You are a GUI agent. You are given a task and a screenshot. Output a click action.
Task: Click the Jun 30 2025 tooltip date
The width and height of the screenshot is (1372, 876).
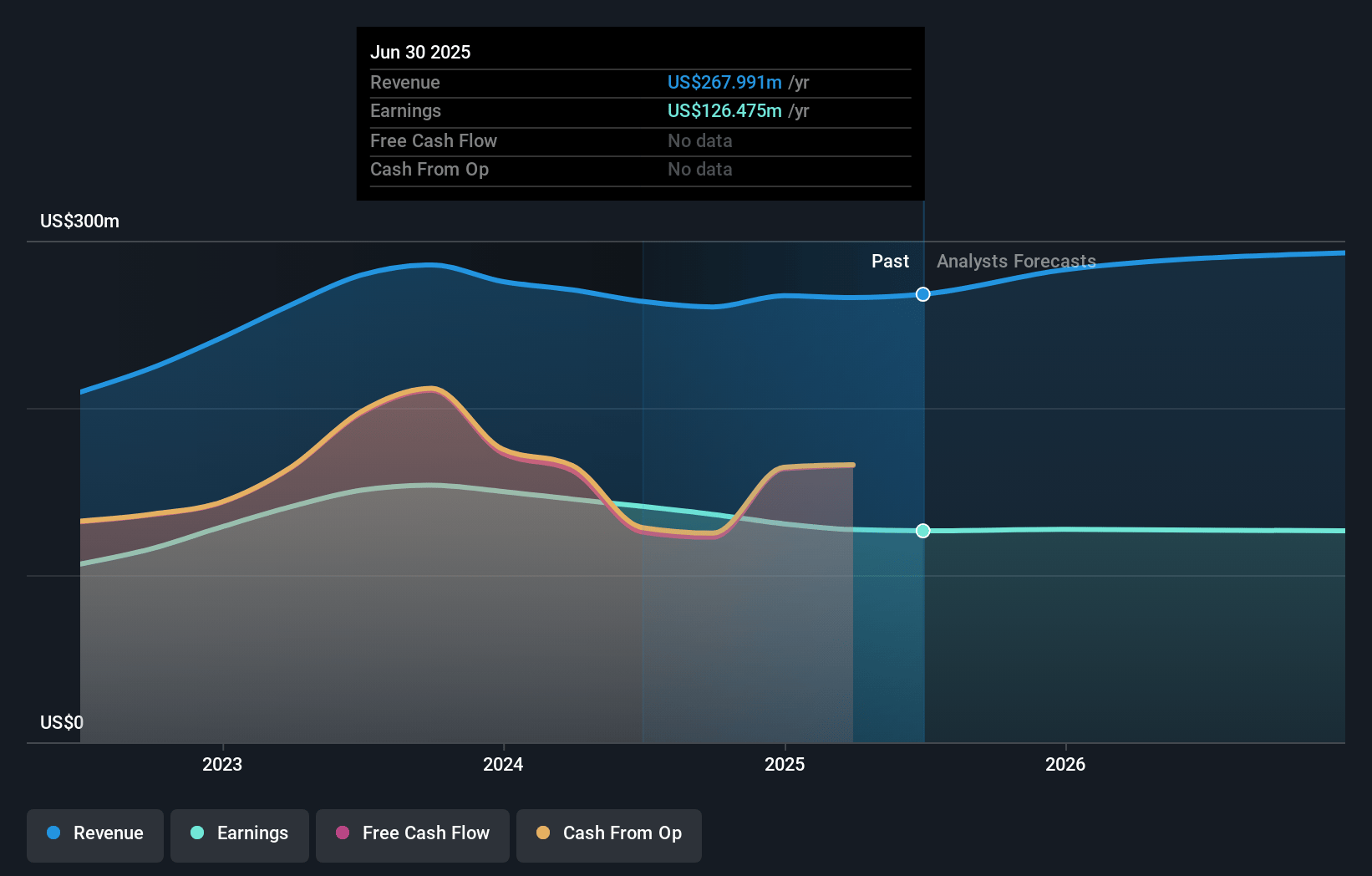point(420,52)
